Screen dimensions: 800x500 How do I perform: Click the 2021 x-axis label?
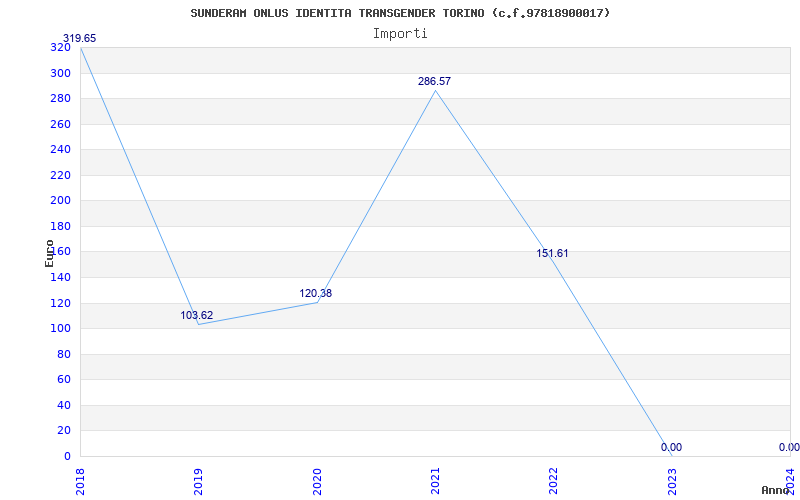pyautogui.click(x=435, y=481)
